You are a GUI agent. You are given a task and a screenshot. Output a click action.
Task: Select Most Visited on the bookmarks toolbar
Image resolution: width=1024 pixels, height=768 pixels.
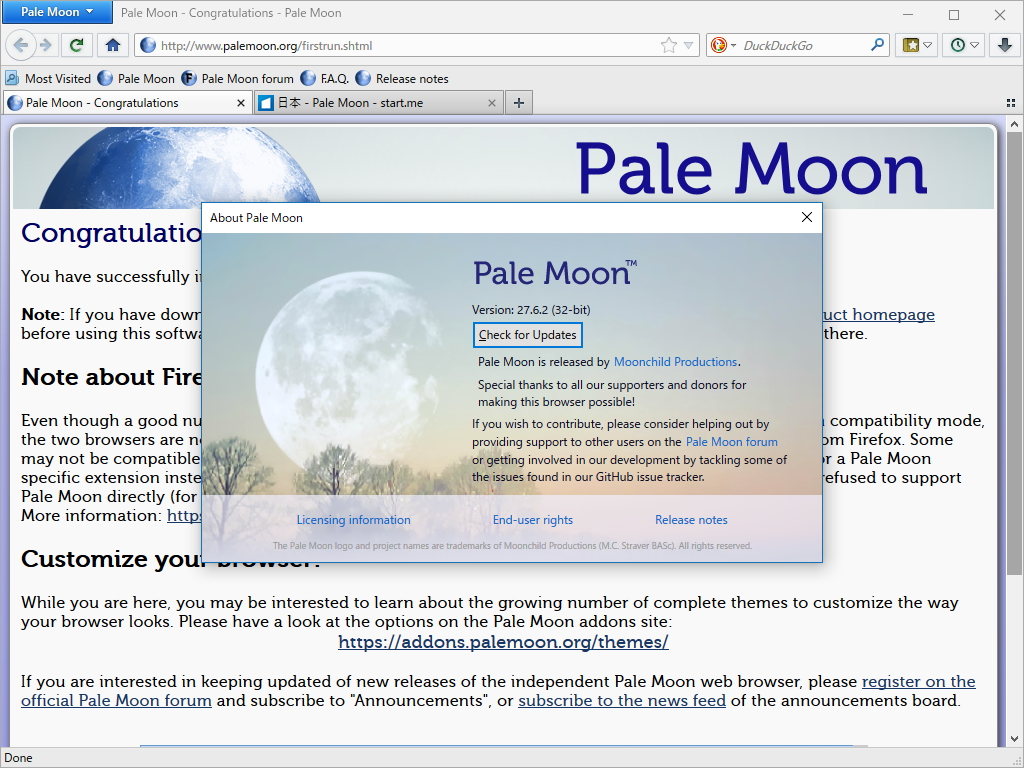tap(49, 78)
